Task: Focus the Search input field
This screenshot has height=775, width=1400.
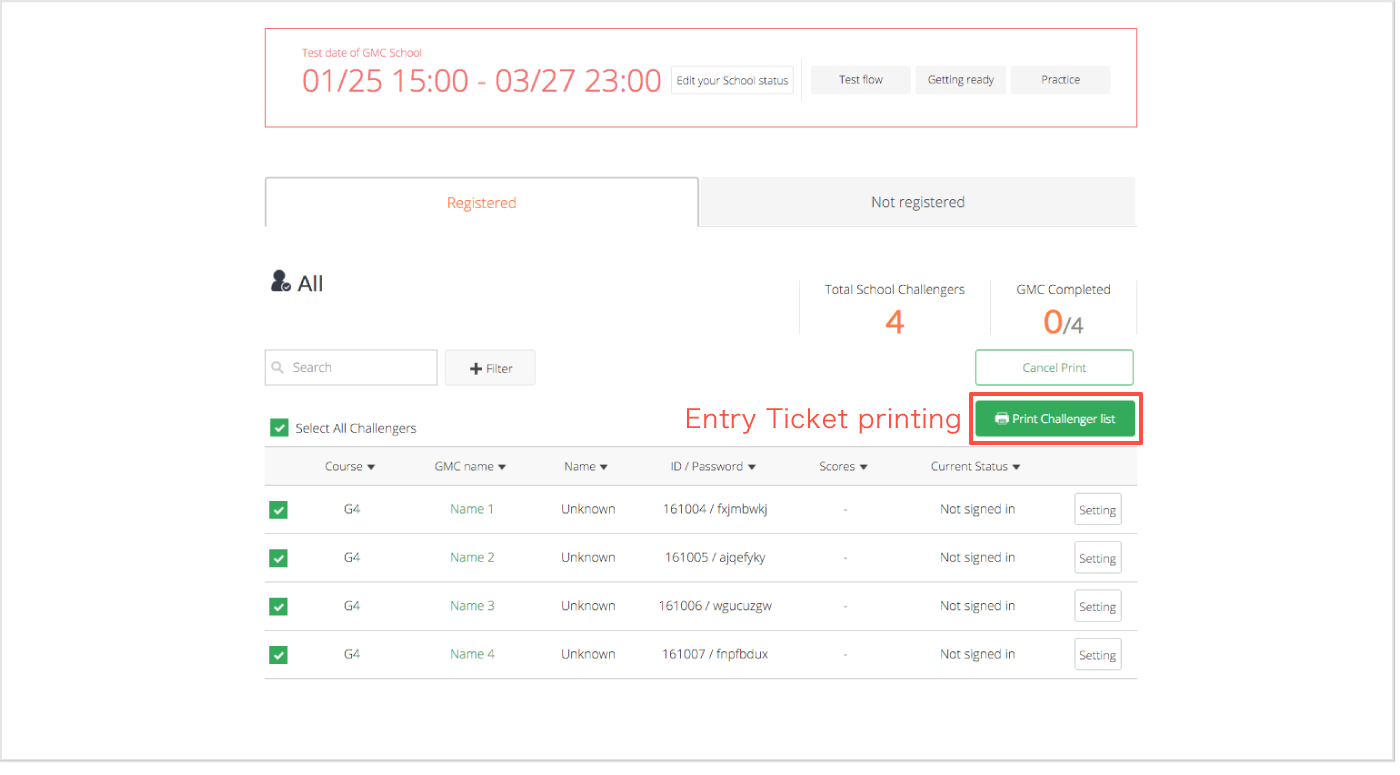Action: coord(351,368)
